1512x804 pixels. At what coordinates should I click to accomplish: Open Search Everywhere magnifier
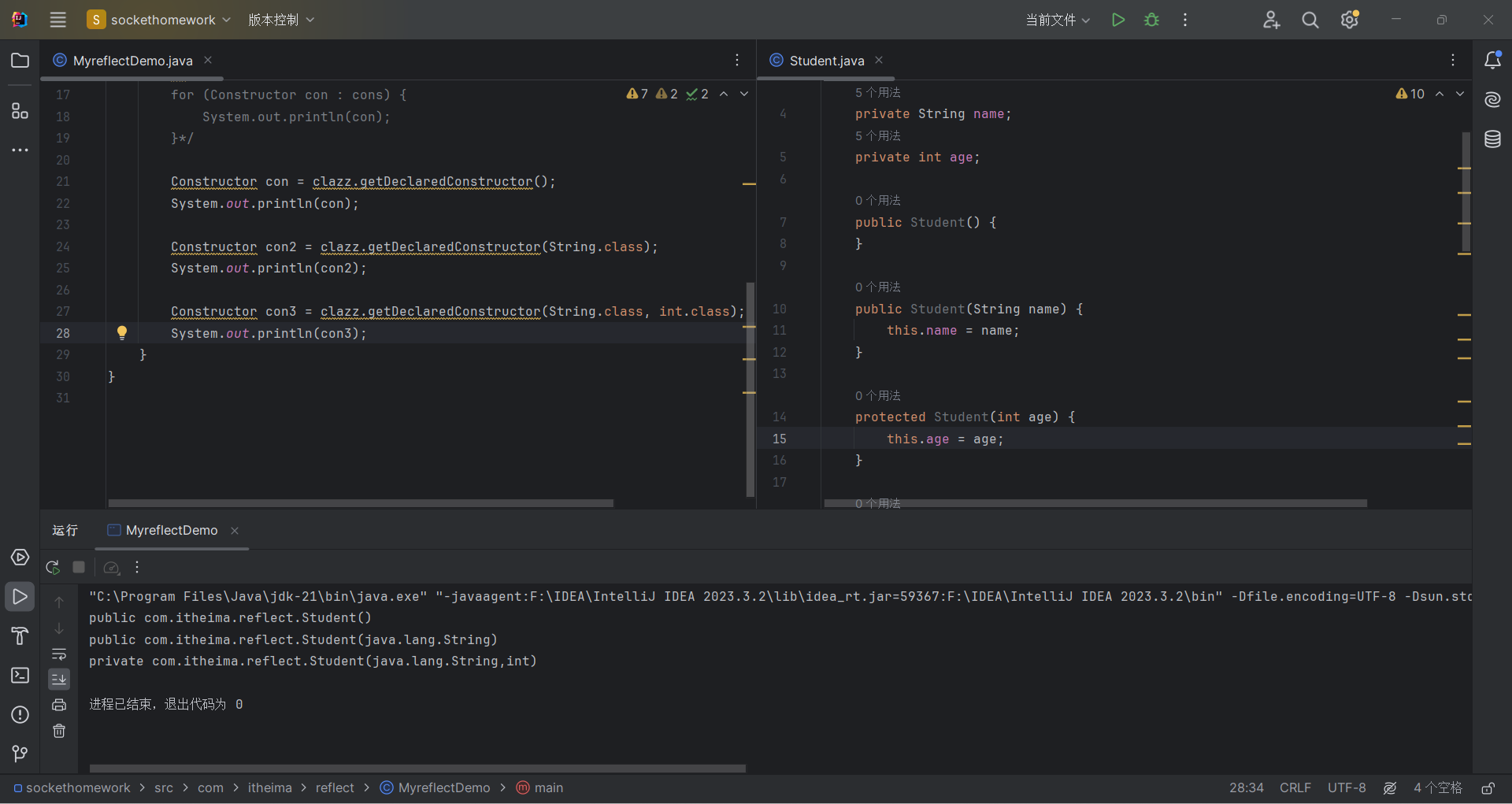point(1310,20)
